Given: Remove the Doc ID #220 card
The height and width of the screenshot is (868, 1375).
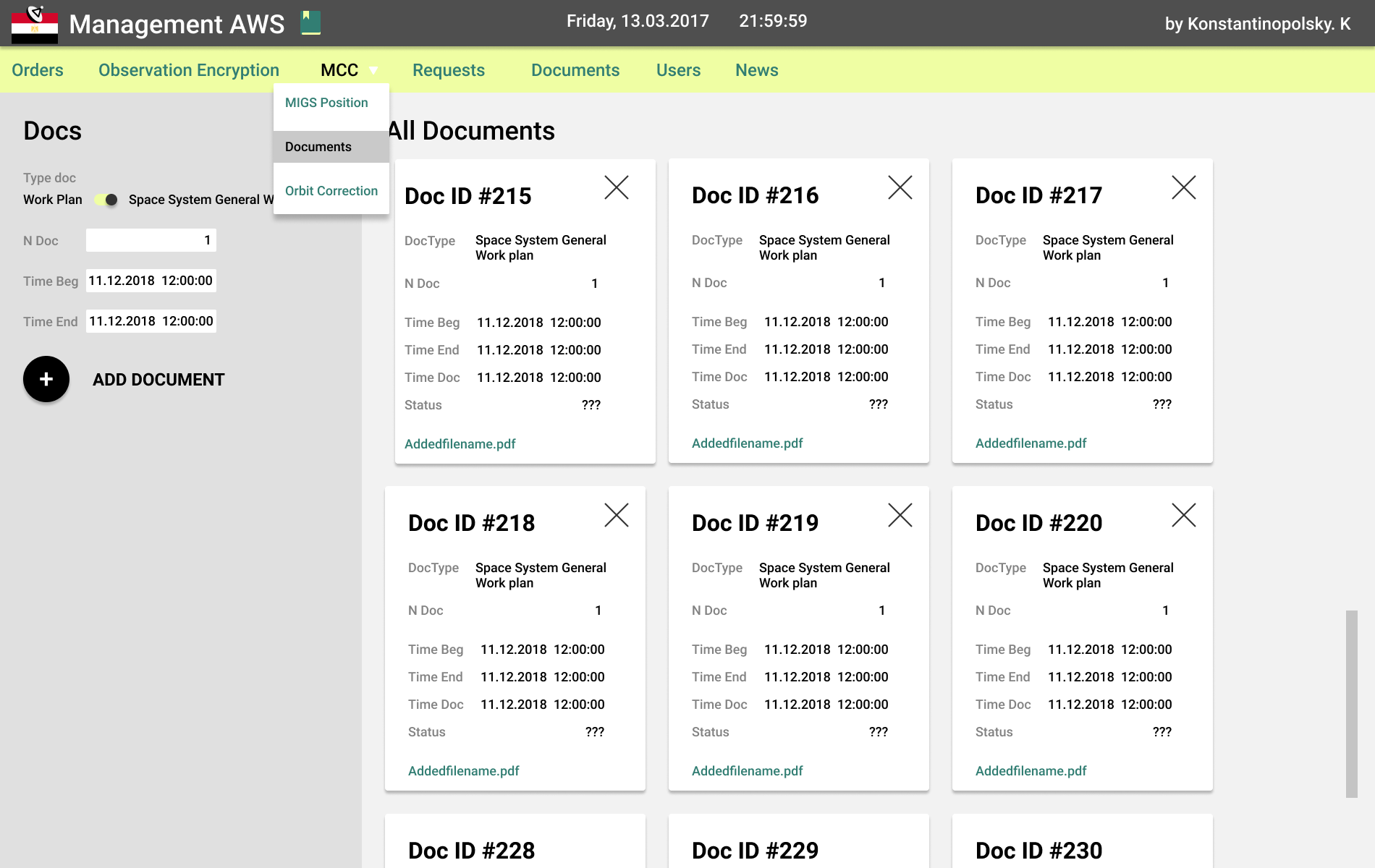Looking at the screenshot, I should [1183, 516].
